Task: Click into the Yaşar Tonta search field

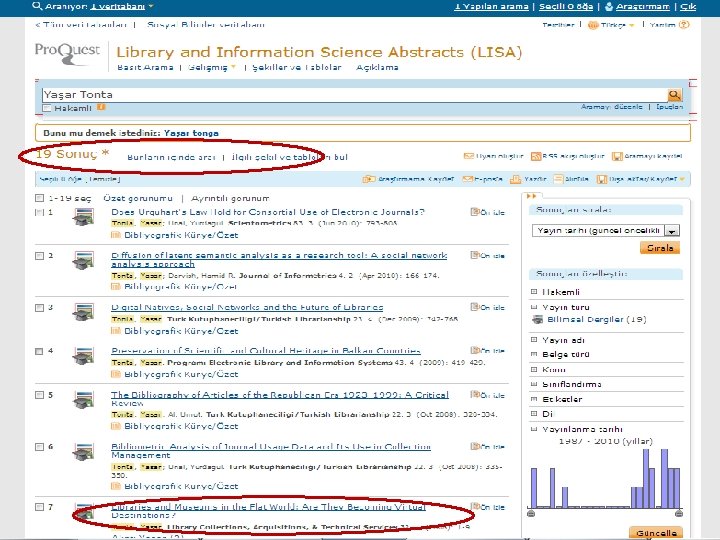Action: tap(354, 95)
